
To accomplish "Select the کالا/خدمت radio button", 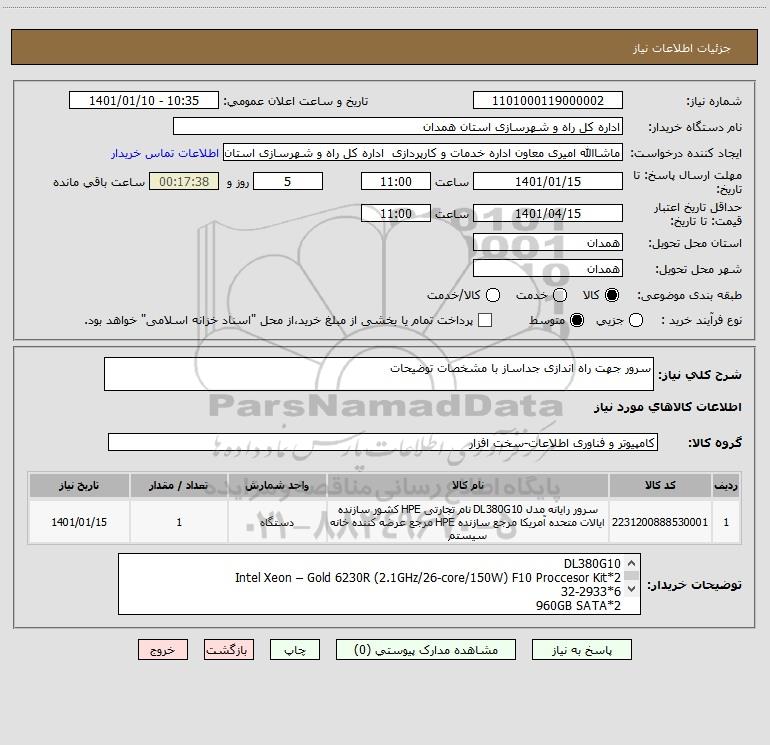I will tap(493, 295).
